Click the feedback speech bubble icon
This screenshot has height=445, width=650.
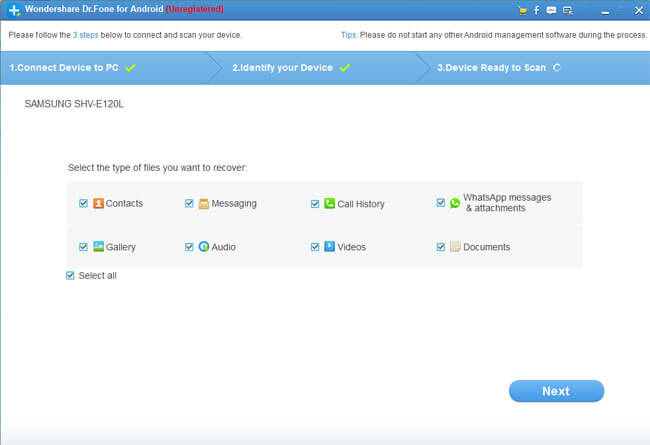(551, 11)
